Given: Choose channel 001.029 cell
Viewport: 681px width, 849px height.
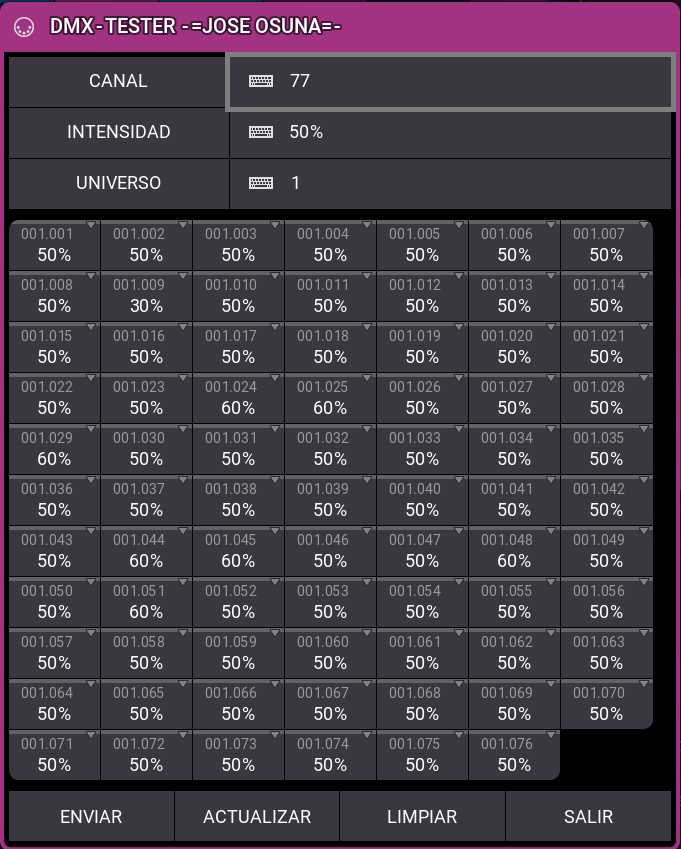Looking at the screenshot, I should tap(54, 449).
